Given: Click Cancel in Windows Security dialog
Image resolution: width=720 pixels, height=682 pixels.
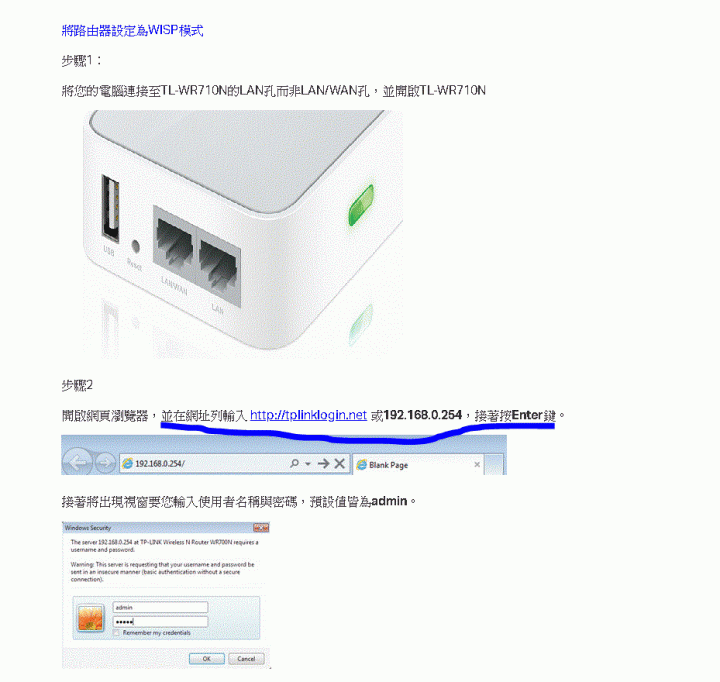Looking at the screenshot, I should [x=246, y=659].
